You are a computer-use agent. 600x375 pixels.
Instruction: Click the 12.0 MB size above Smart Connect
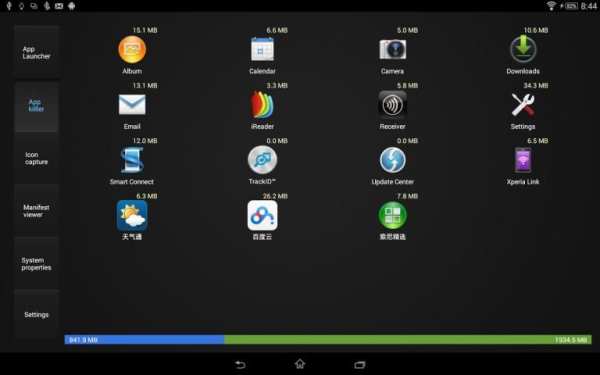point(145,141)
